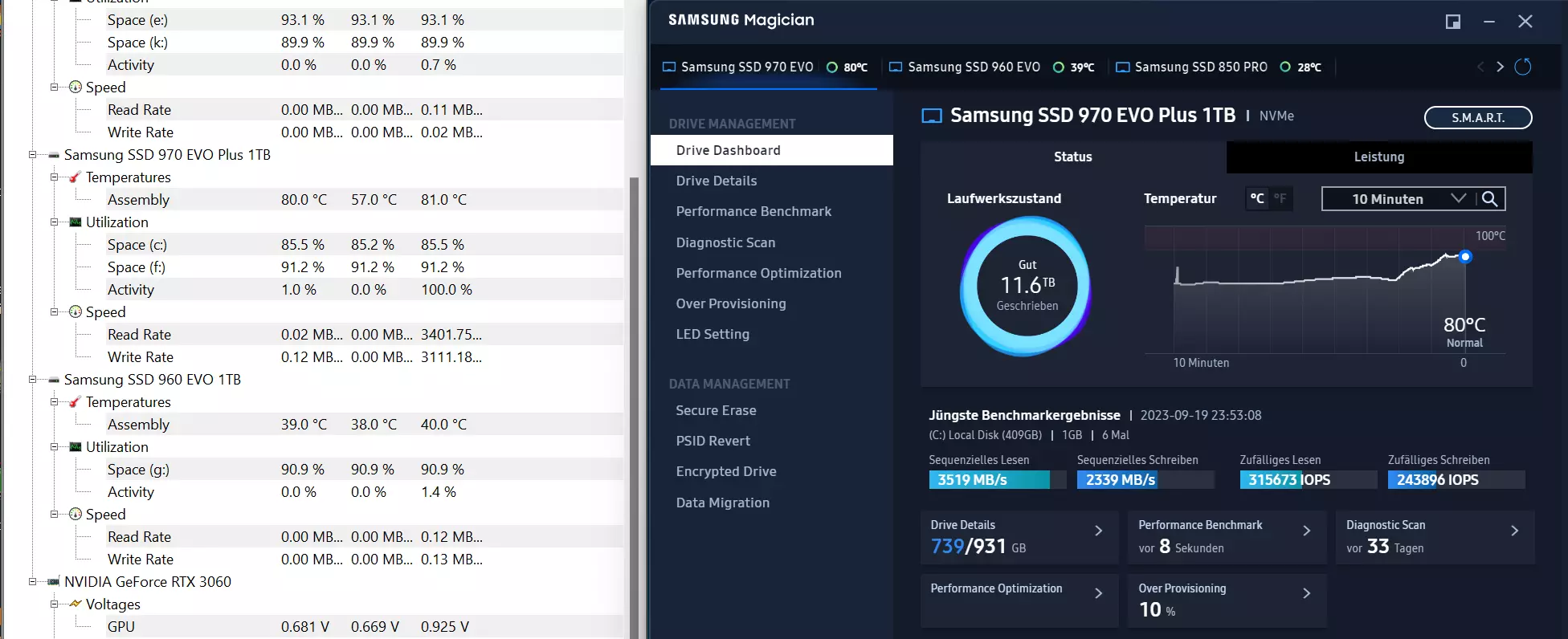Click the Utilization icon under Samsung SSD 960 EVO

(x=75, y=447)
